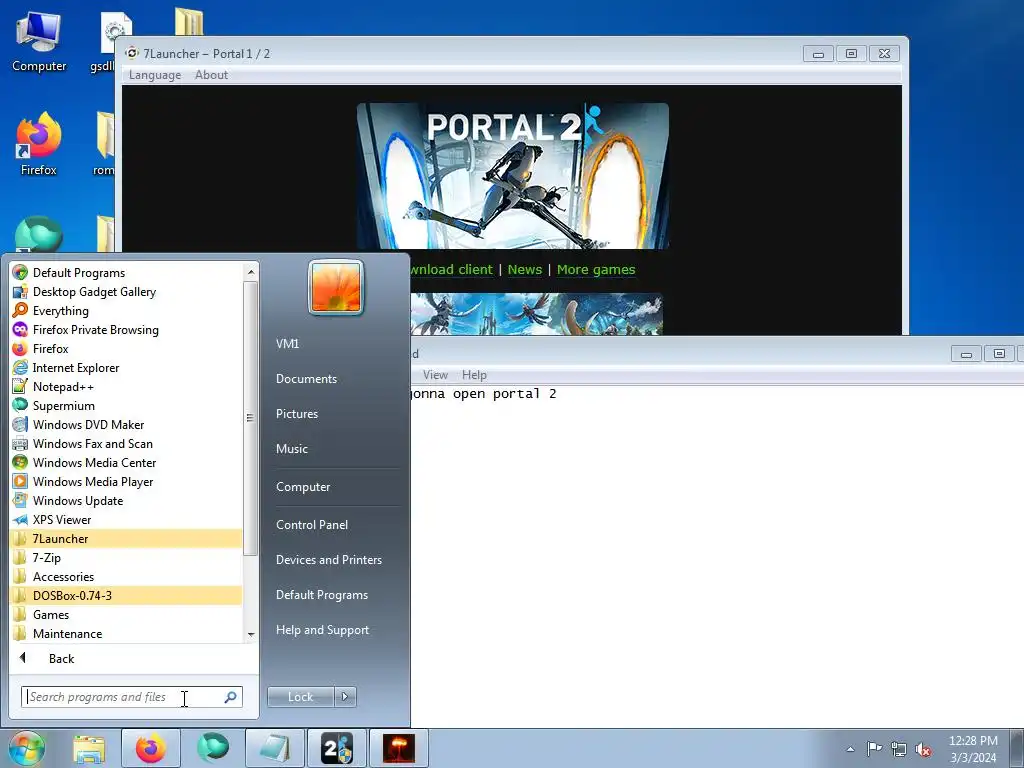
Task: Click the More games link
Action: click(x=596, y=270)
